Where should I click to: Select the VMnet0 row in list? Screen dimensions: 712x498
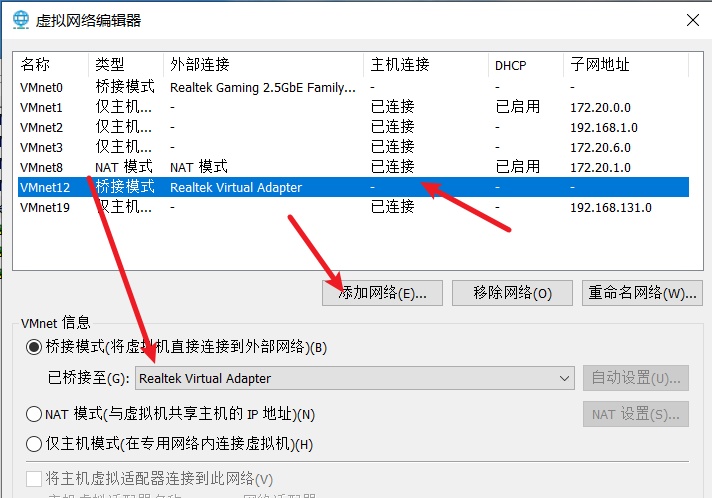click(41, 87)
